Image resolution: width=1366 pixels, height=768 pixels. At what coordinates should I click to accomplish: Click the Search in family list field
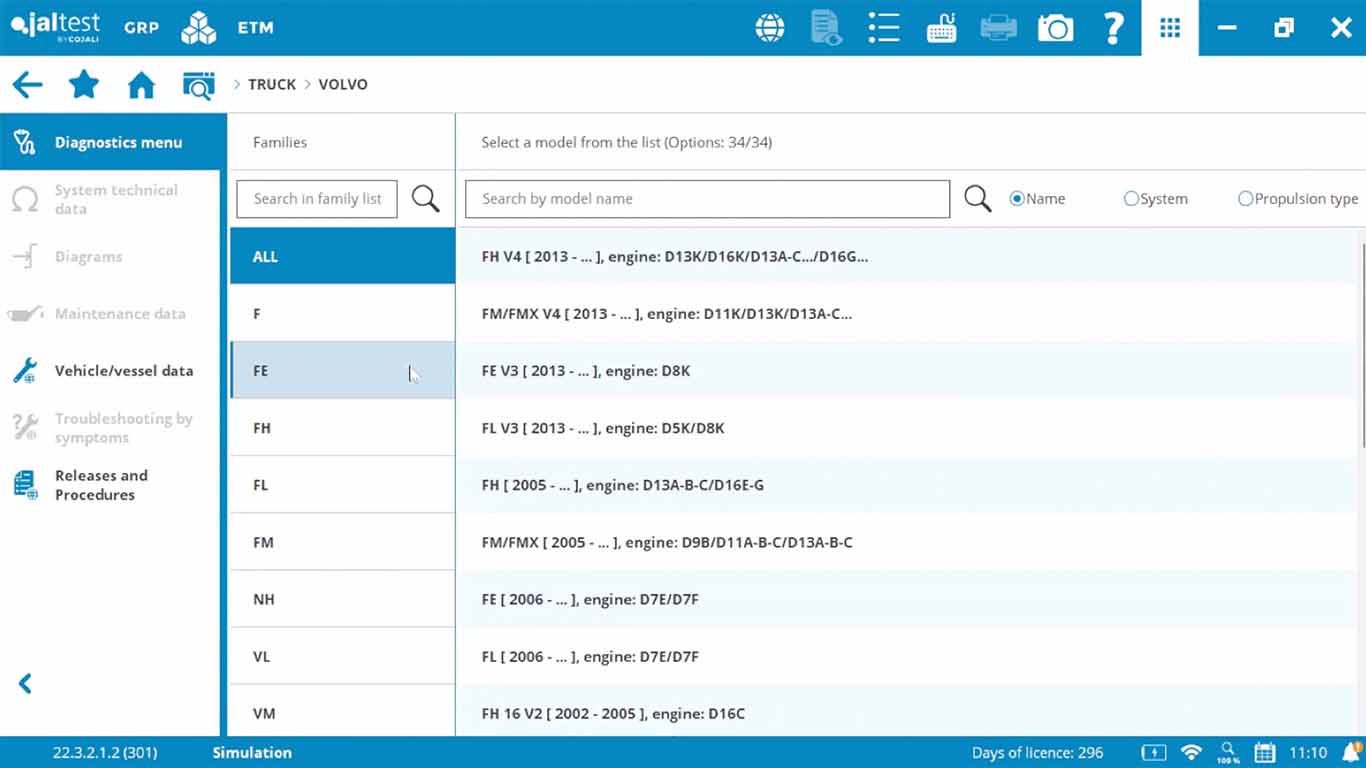click(317, 199)
